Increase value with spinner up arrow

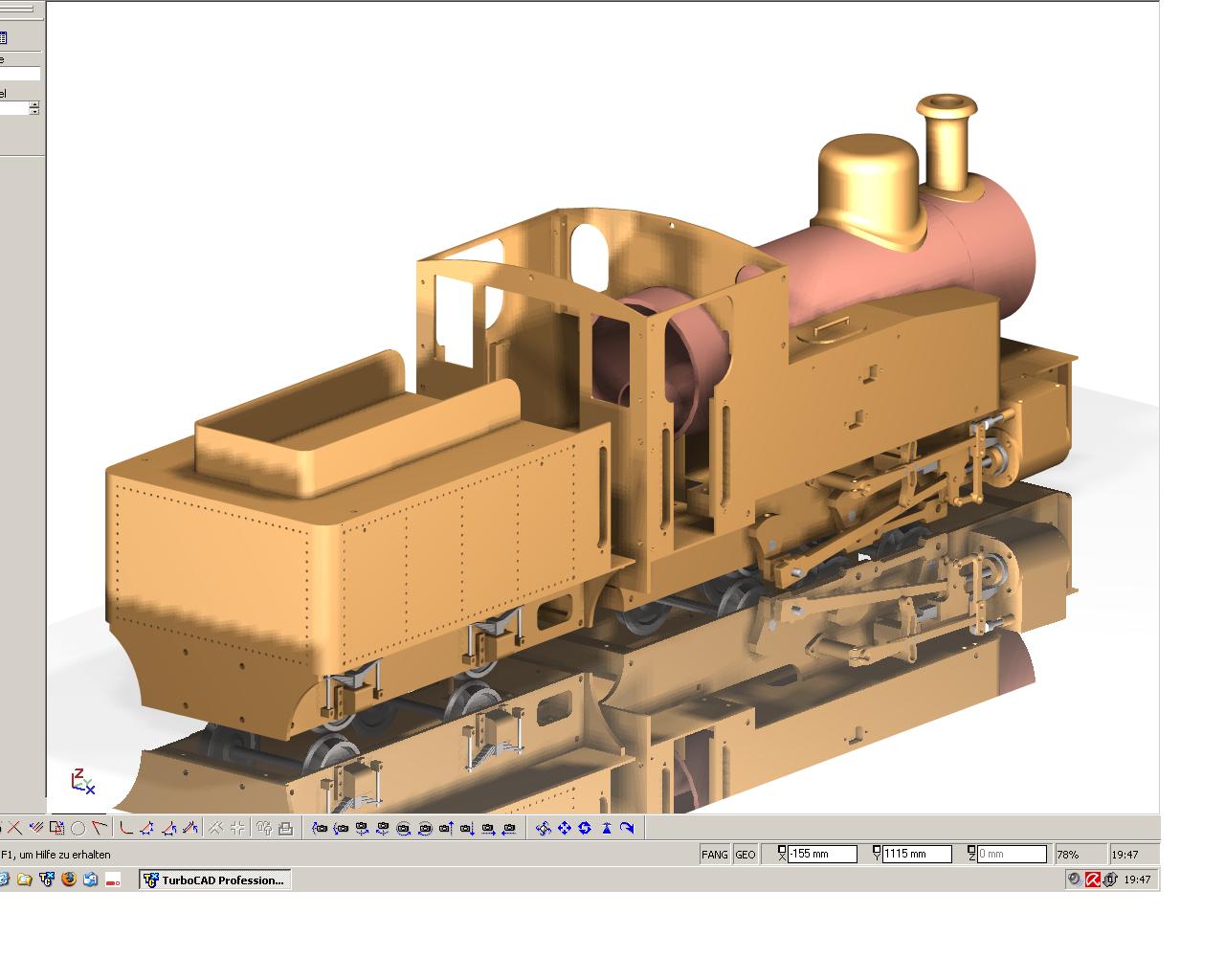tap(34, 104)
